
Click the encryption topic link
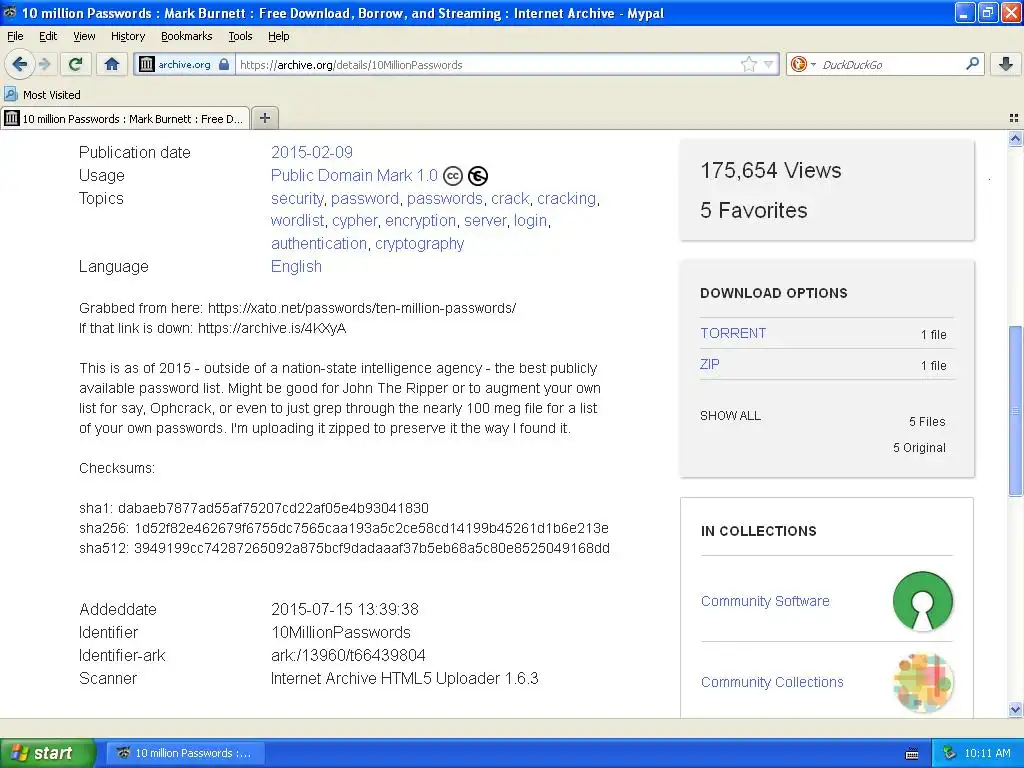(x=421, y=221)
